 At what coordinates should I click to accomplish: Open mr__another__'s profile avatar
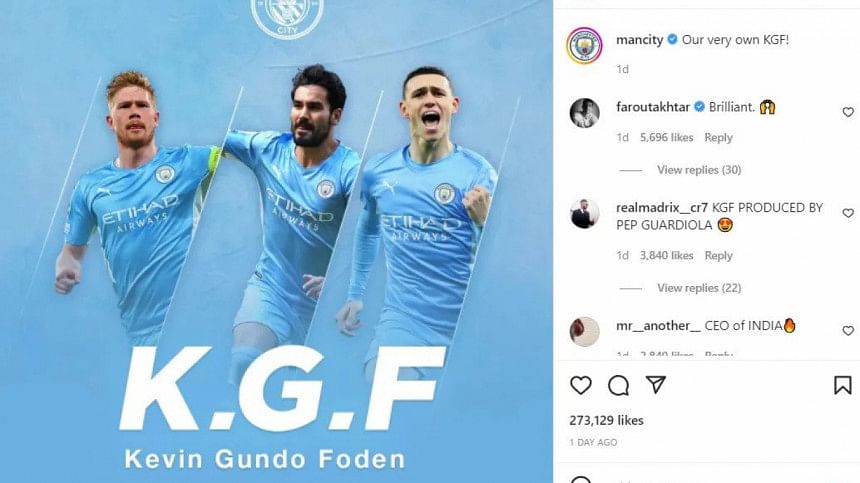click(x=585, y=331)
